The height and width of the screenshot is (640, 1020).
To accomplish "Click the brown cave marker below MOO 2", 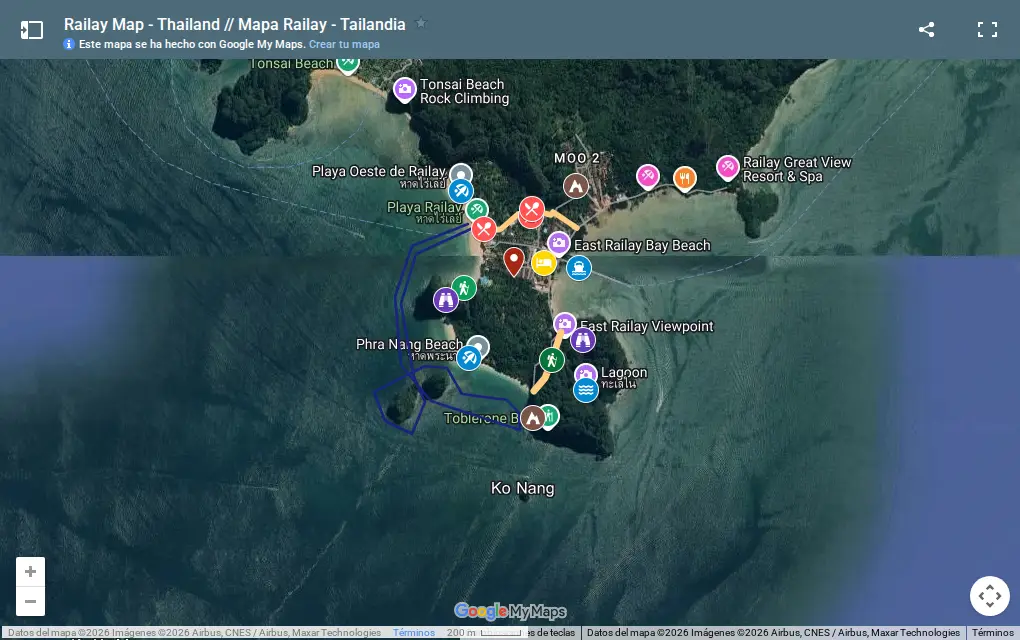I will click(x=576, y=186).
